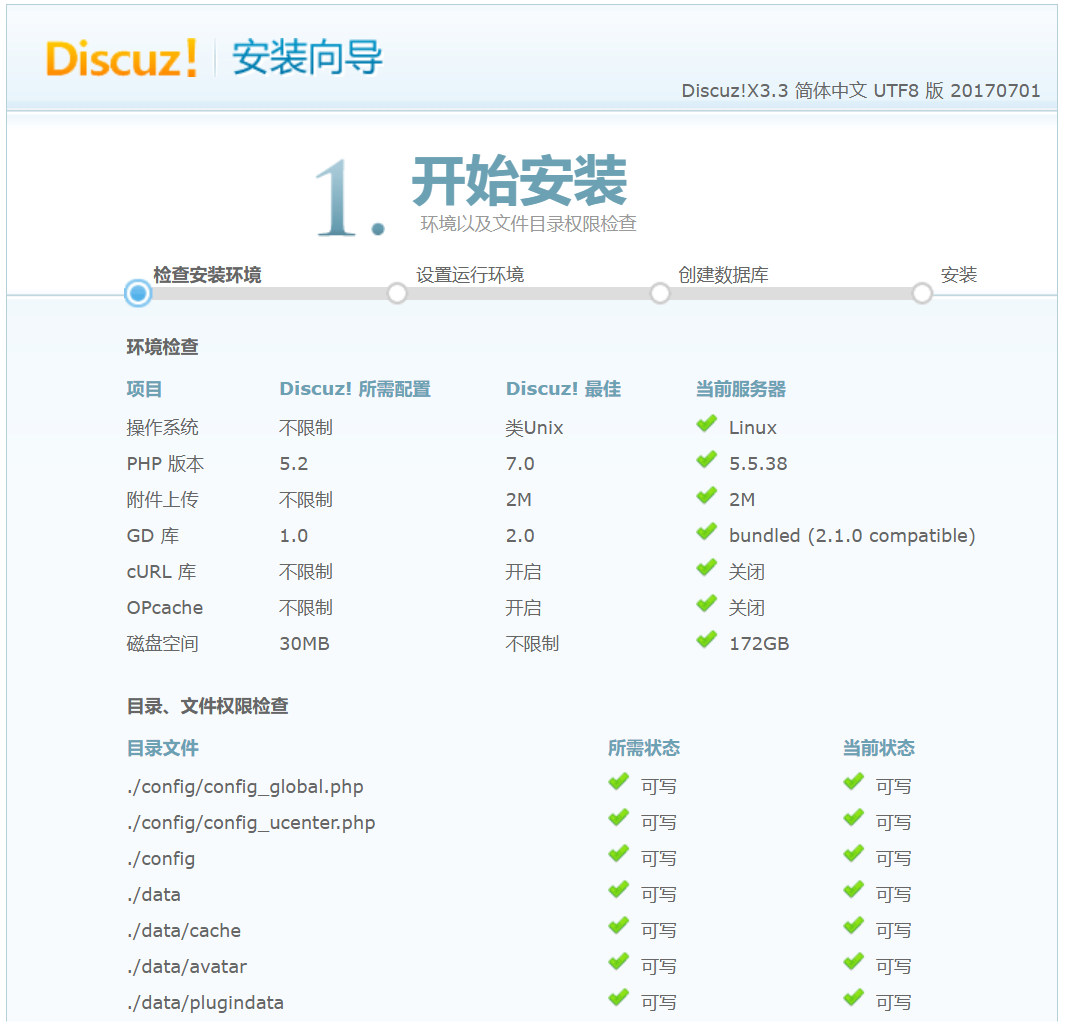Click the green check in cURL 库 row

706,567
